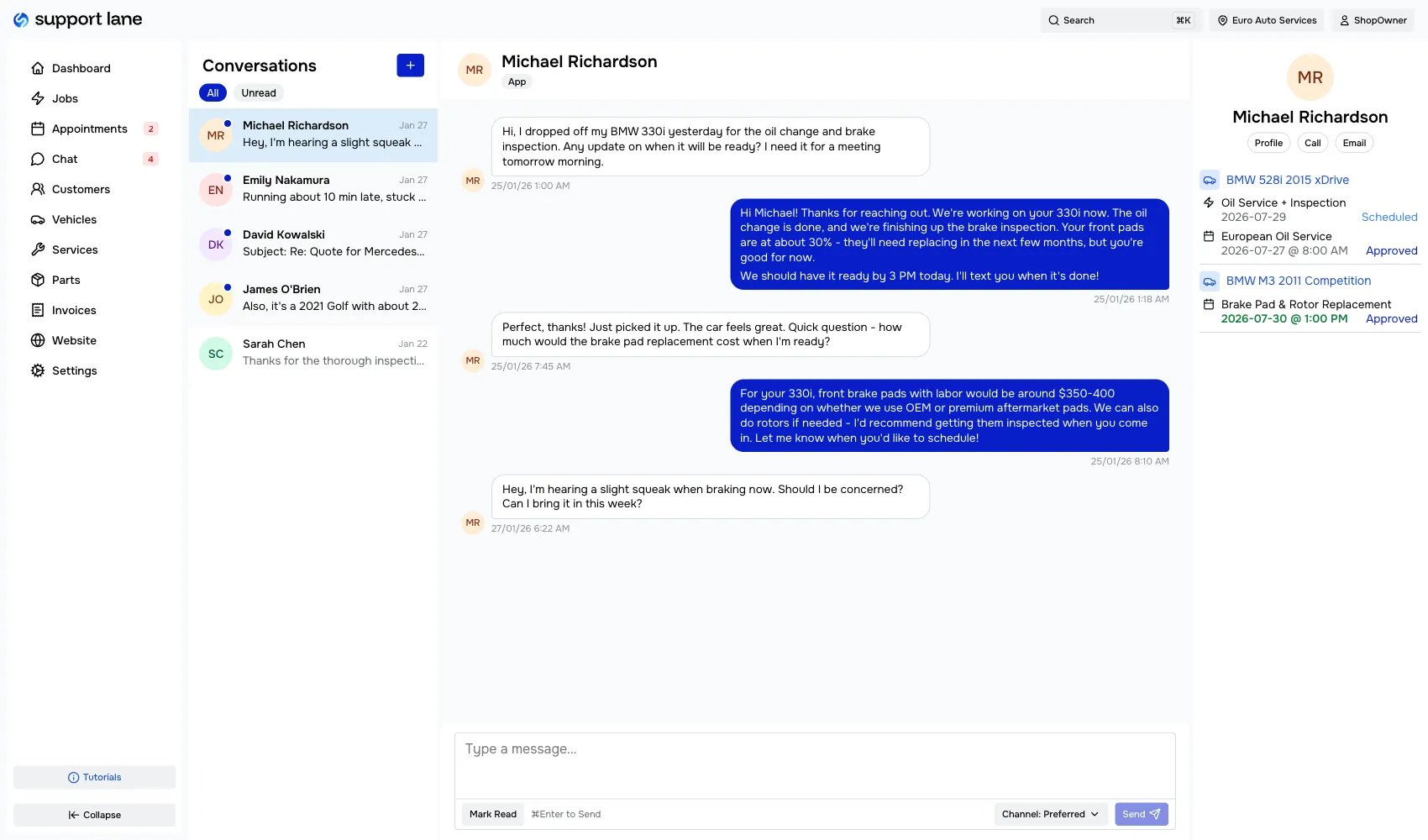Click the Chat badge showing 4
The height and width of the screenshot is (840, 1428).
pos(151,159)
